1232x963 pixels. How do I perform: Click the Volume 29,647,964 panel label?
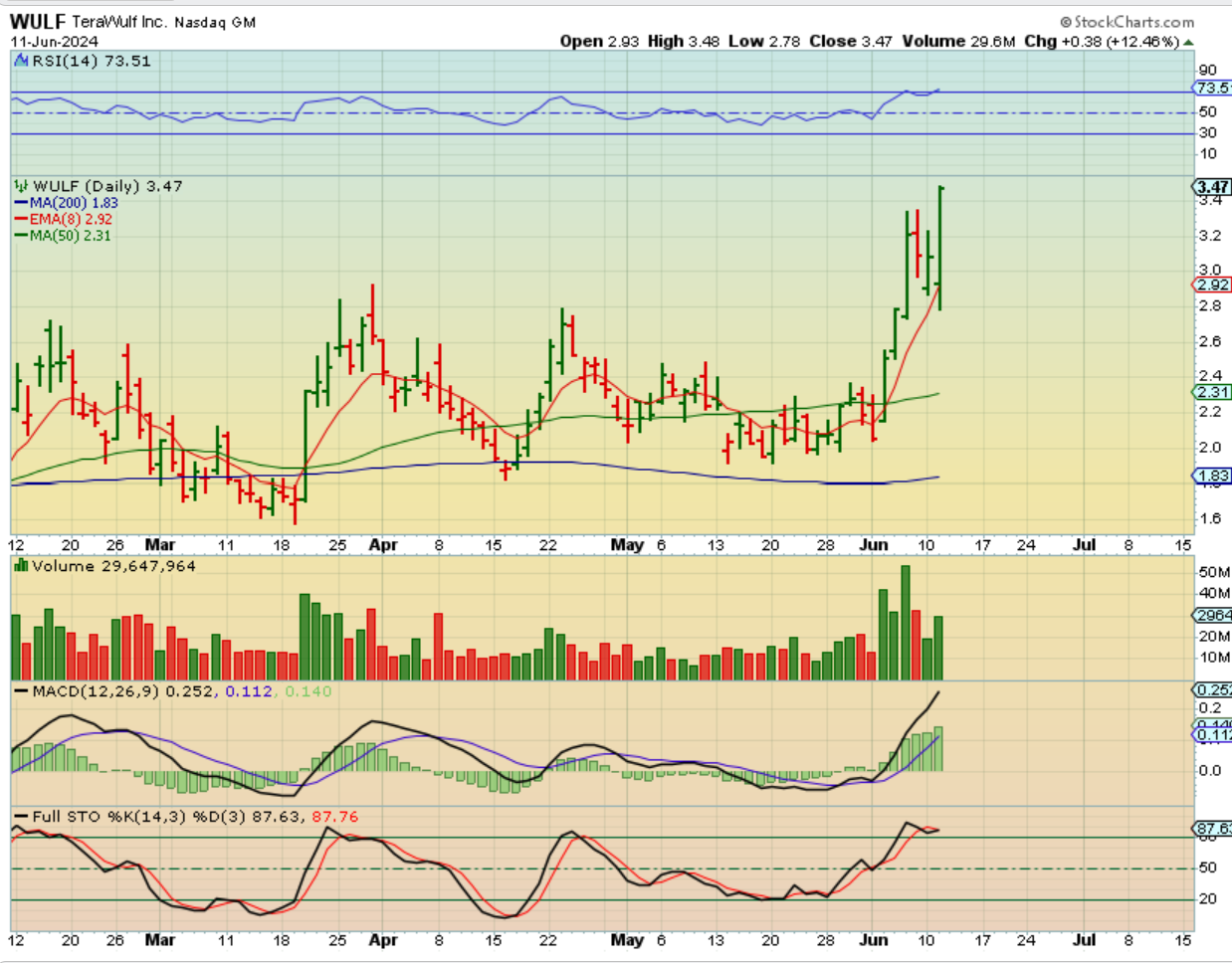click(113, 566)
